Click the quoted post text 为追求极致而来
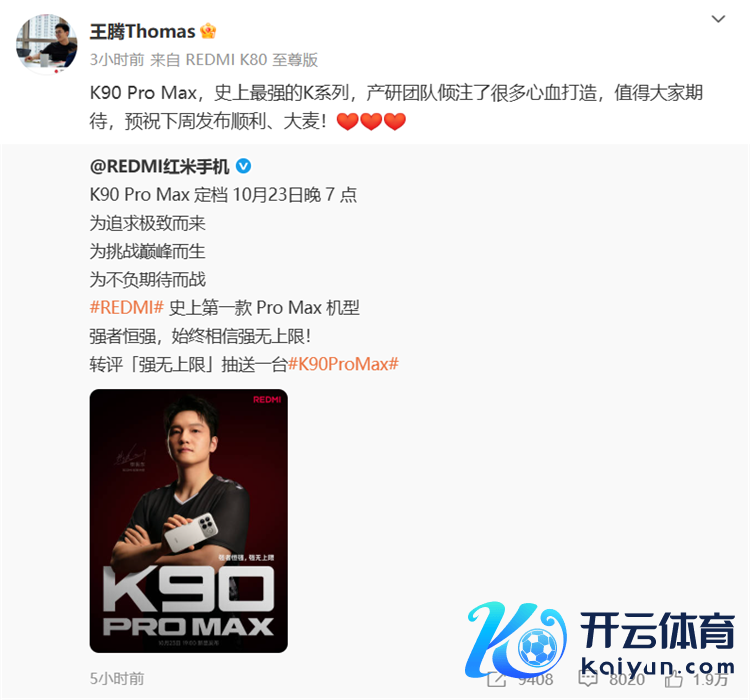 [x=147, y=223]
